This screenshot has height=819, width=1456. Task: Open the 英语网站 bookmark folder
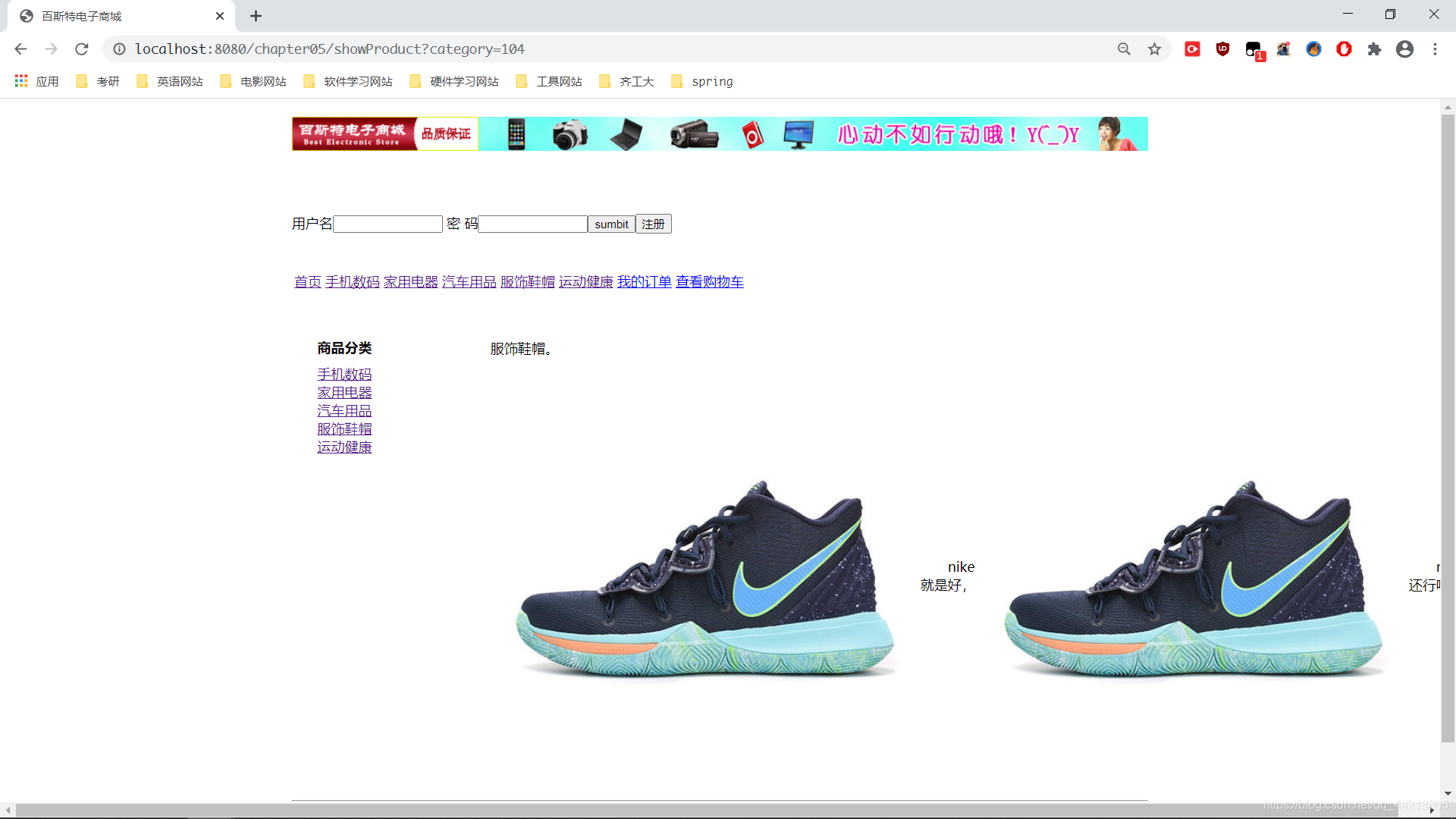coord(170,81)
